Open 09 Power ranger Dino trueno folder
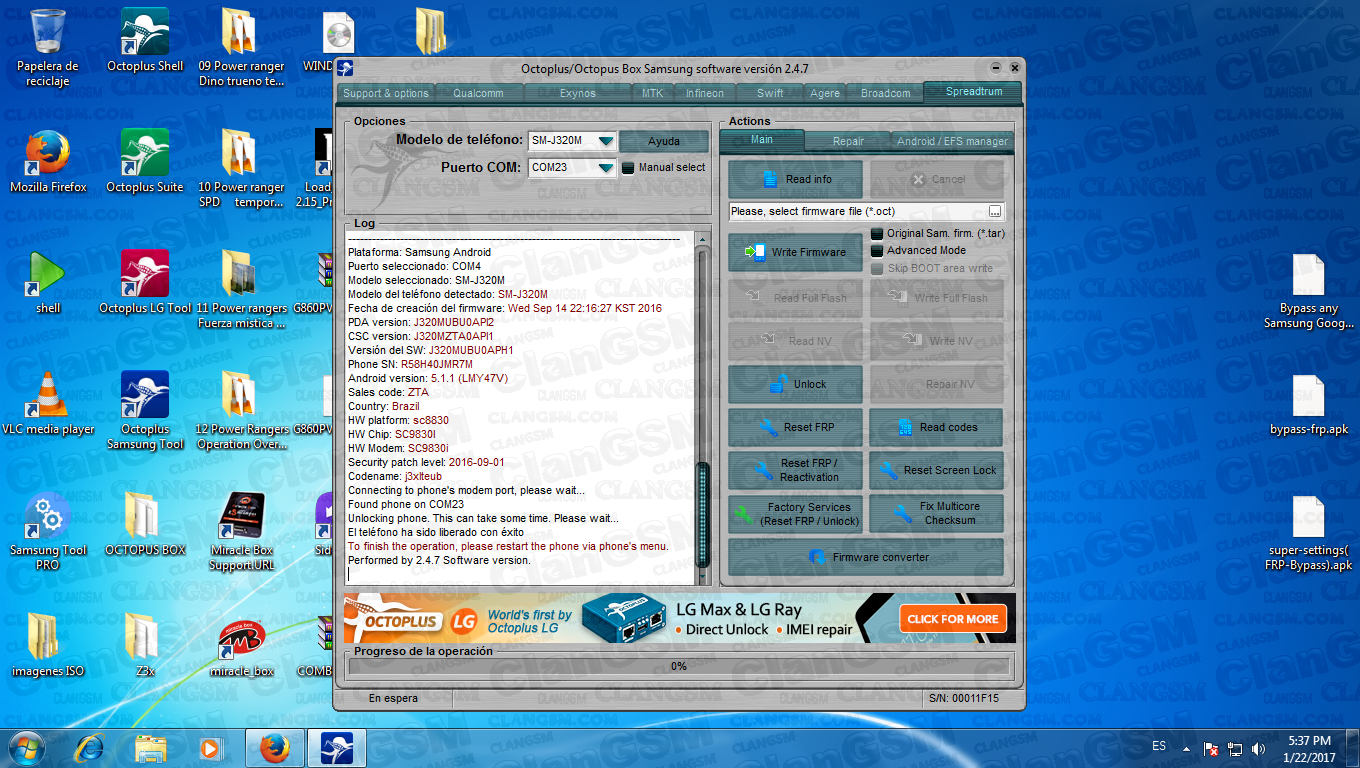Viewport: 1360px width, 768px height. 241,47
